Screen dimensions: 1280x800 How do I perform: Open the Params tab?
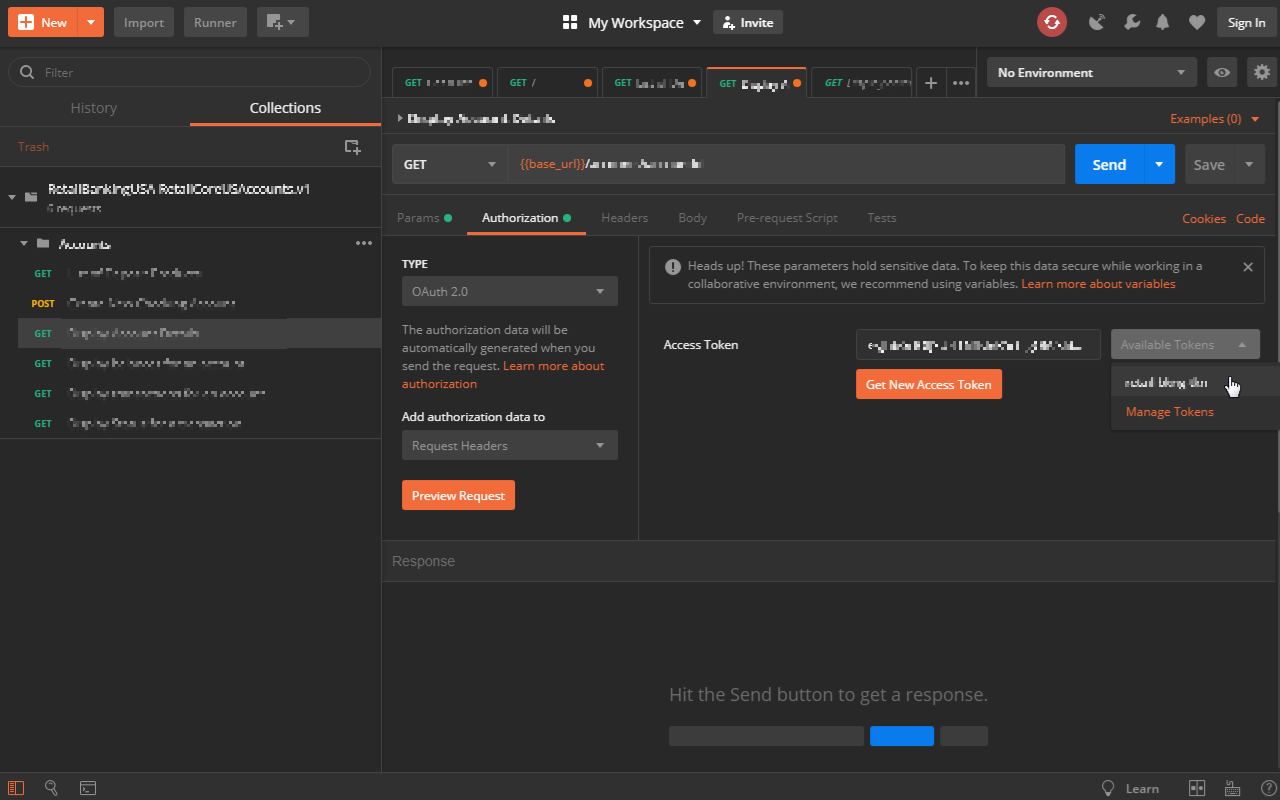[424, 217]
